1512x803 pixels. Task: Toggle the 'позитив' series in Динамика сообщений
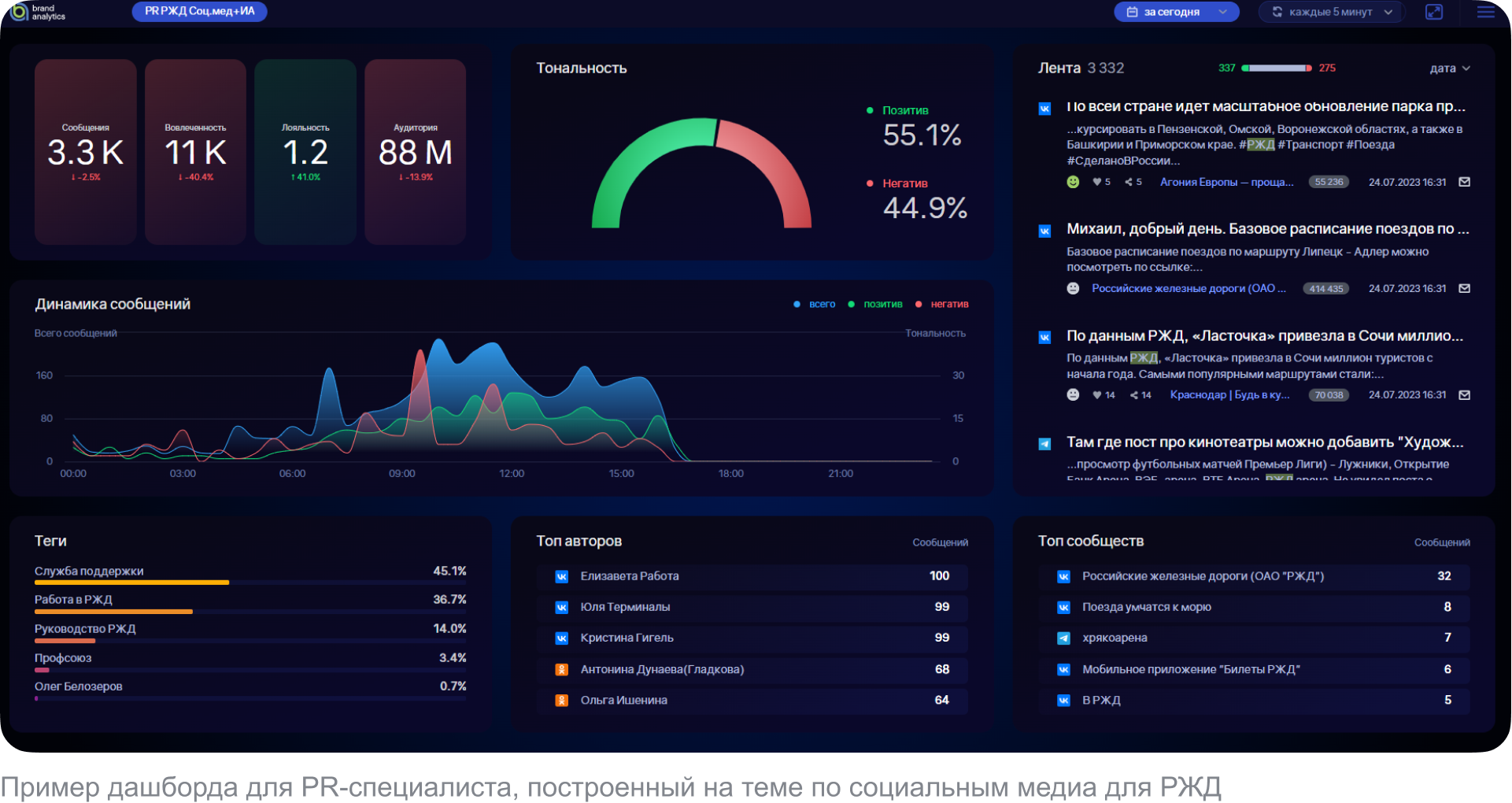[x=875, y=304]
